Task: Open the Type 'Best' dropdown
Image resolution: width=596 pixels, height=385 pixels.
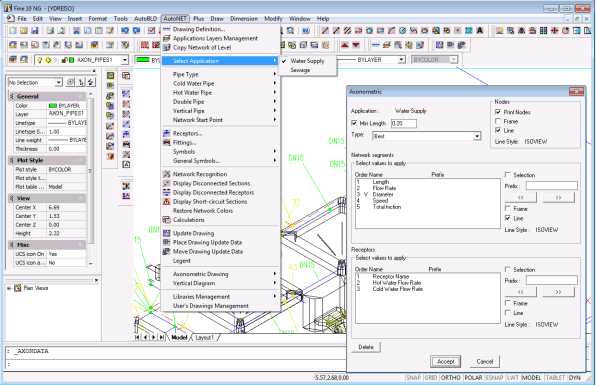Action: pos(477,136)
